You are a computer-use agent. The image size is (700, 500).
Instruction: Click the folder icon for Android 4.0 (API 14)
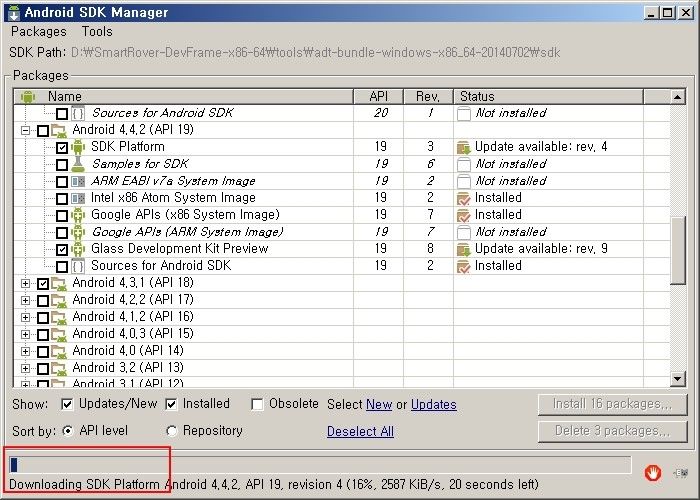[58, 351]
